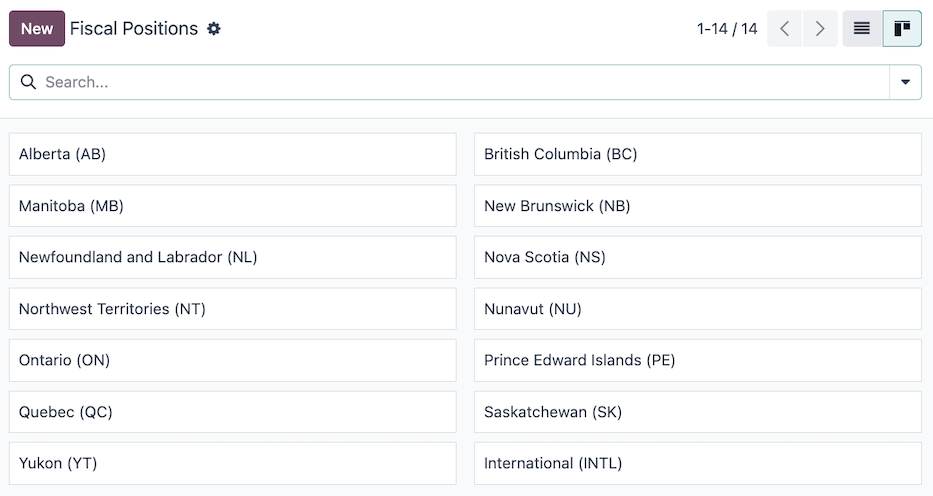Open the Ontario (ON) fiscal position
The height and width of the screenshot is (496, 933).
coord(232,360)
